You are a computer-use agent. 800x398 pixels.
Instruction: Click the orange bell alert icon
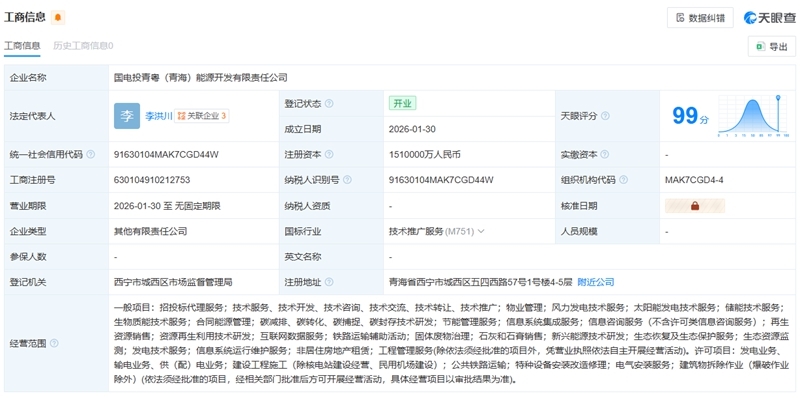pos(58,17)
